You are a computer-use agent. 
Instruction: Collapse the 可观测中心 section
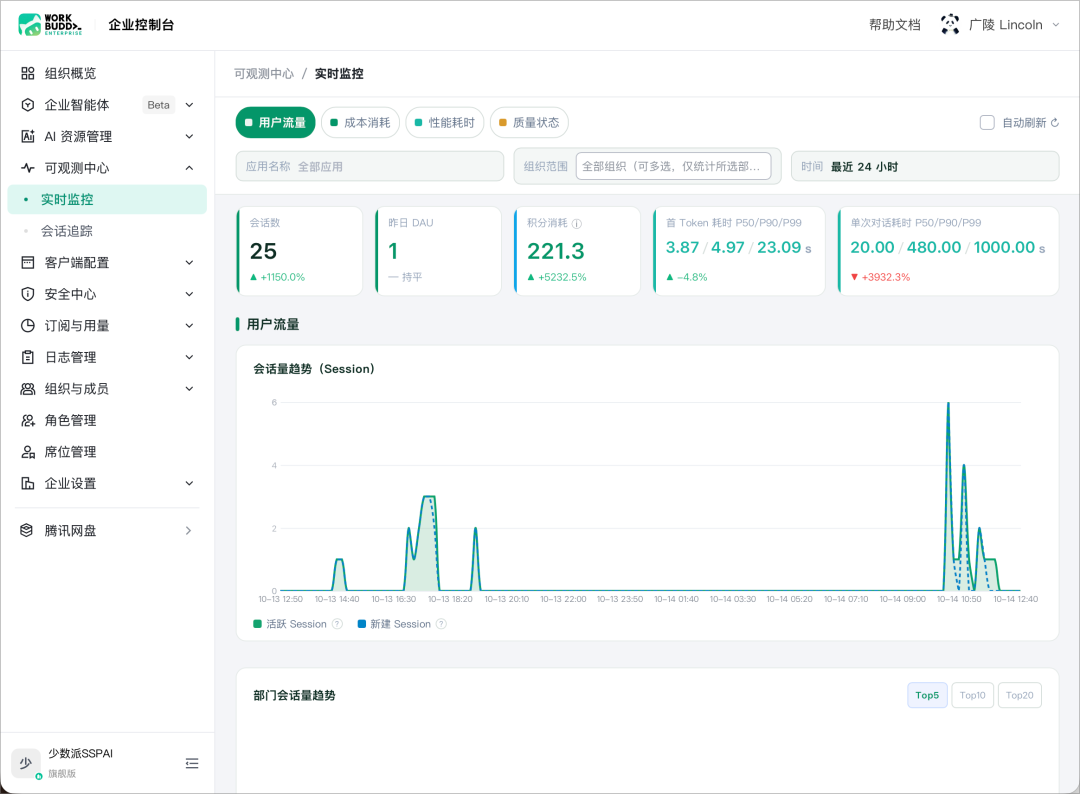(189, 168)
